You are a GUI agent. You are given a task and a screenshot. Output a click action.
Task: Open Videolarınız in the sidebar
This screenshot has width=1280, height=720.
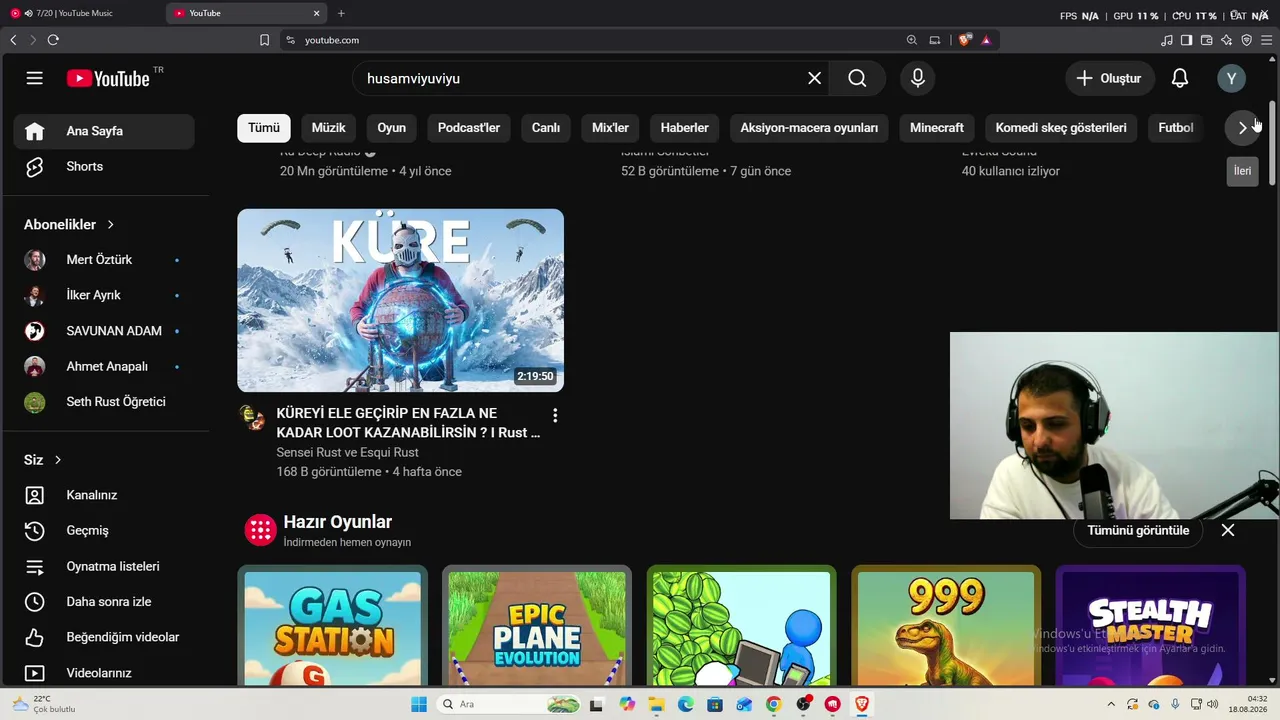[104, 673]
